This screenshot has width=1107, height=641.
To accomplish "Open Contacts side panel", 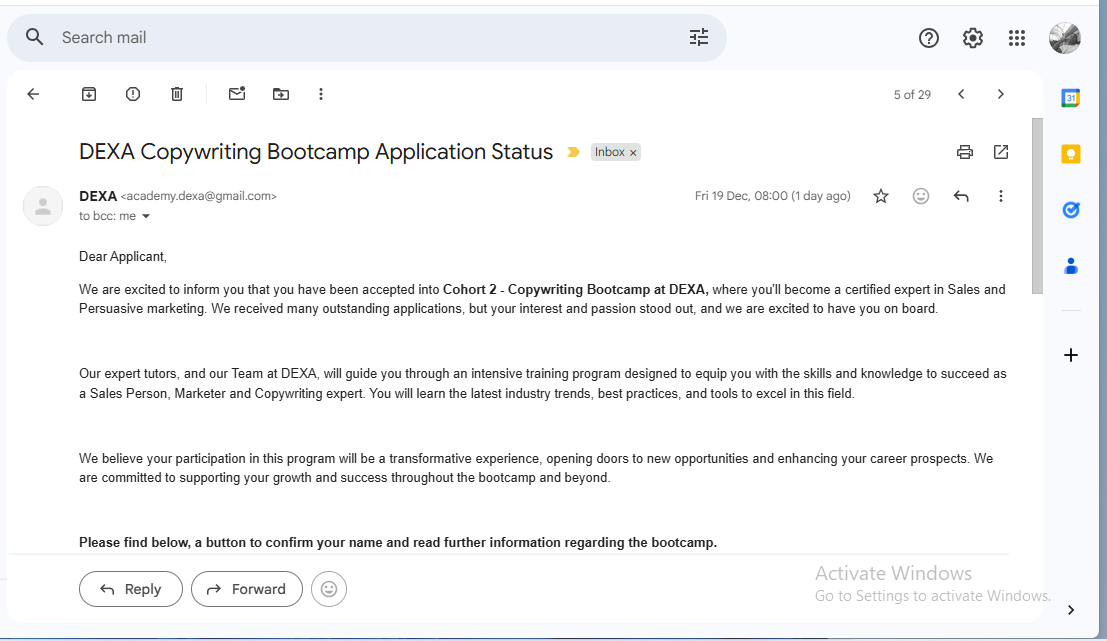I will click(1070, 266).
